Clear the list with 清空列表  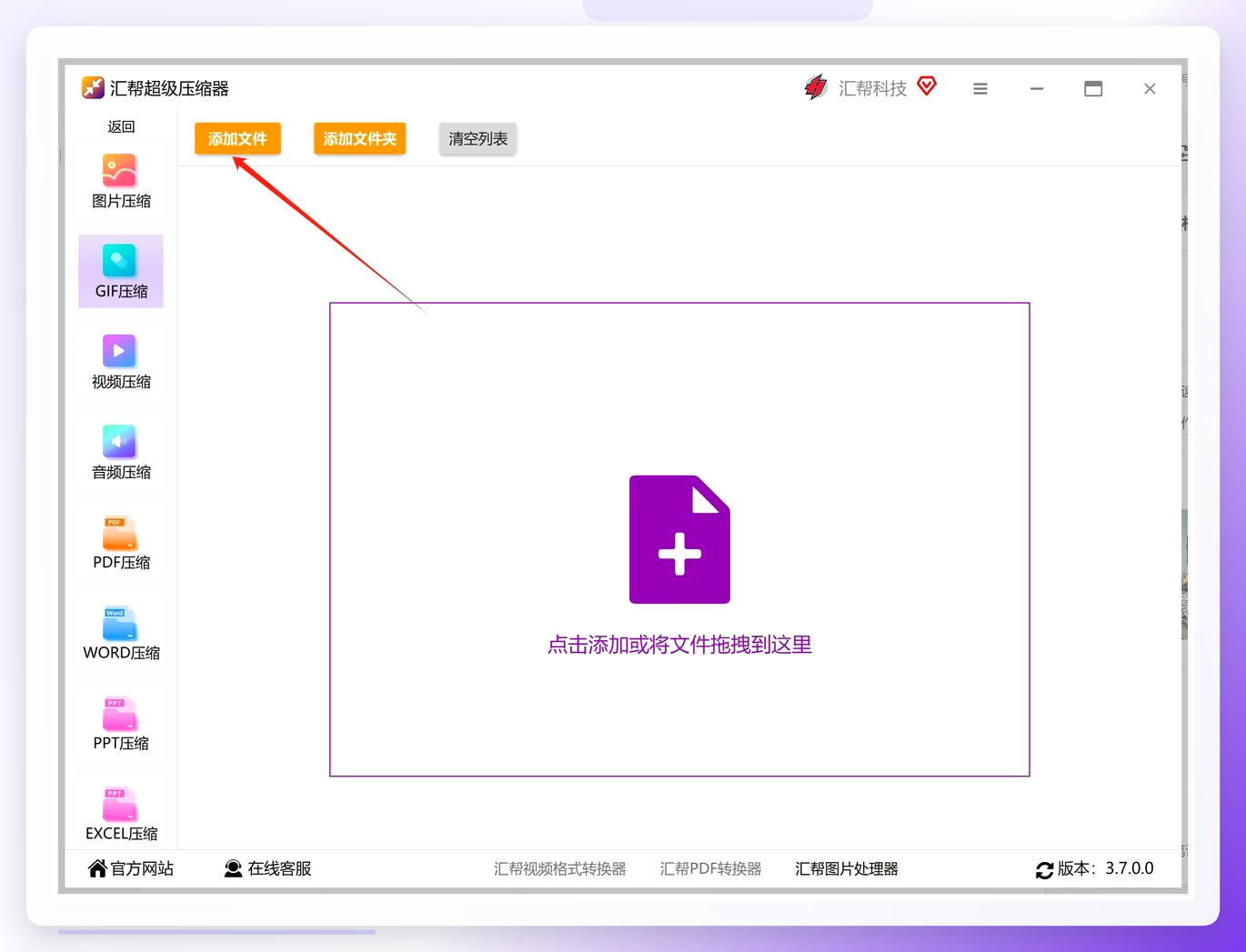(x=478, y=138)
